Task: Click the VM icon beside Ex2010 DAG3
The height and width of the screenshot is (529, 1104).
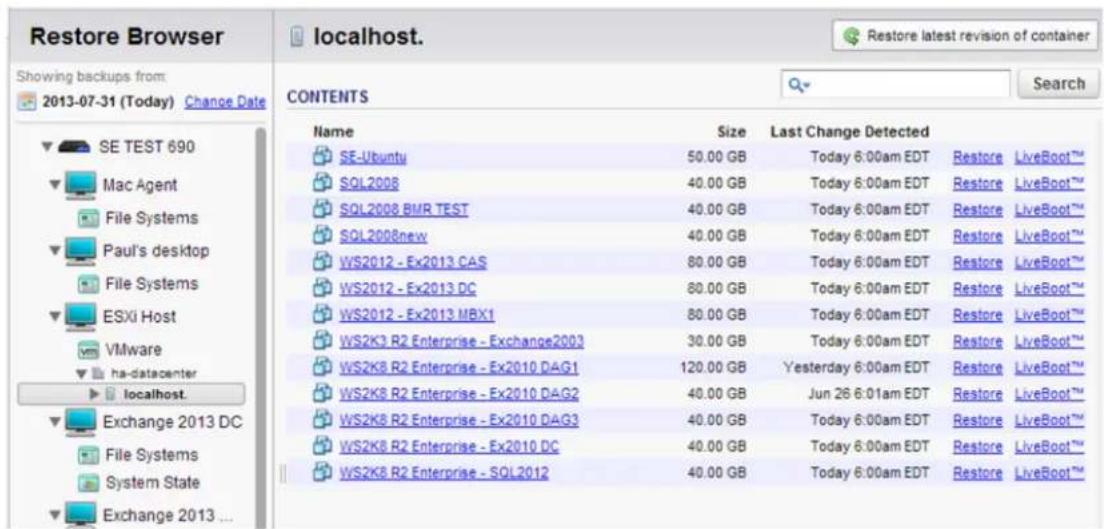Action: coord(322,420)
